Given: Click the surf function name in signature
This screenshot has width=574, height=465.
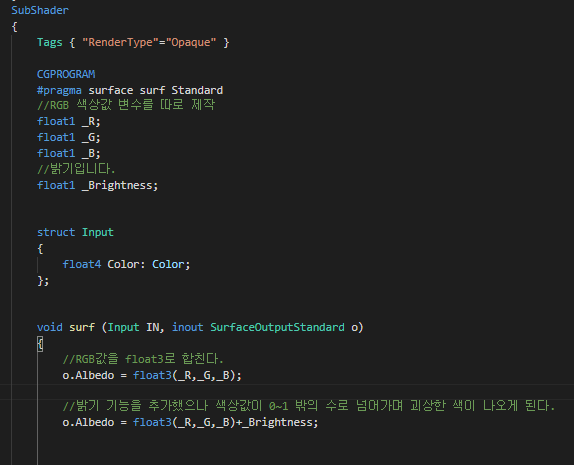Looking at the screenshot, I should click(x=82, y=327).
